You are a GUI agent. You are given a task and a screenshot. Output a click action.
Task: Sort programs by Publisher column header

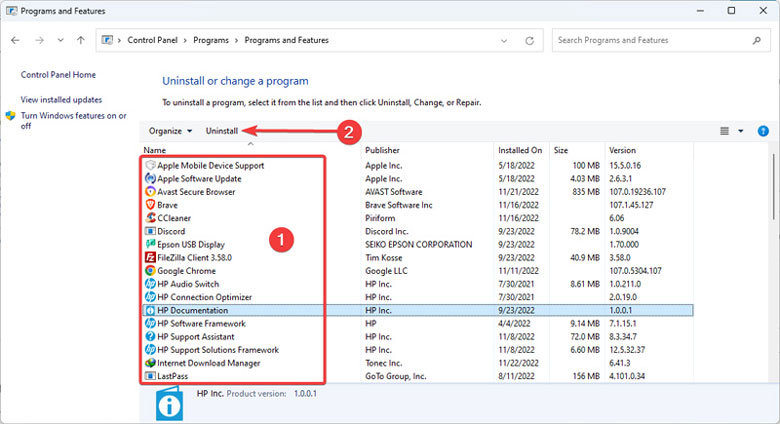point(384,150)
